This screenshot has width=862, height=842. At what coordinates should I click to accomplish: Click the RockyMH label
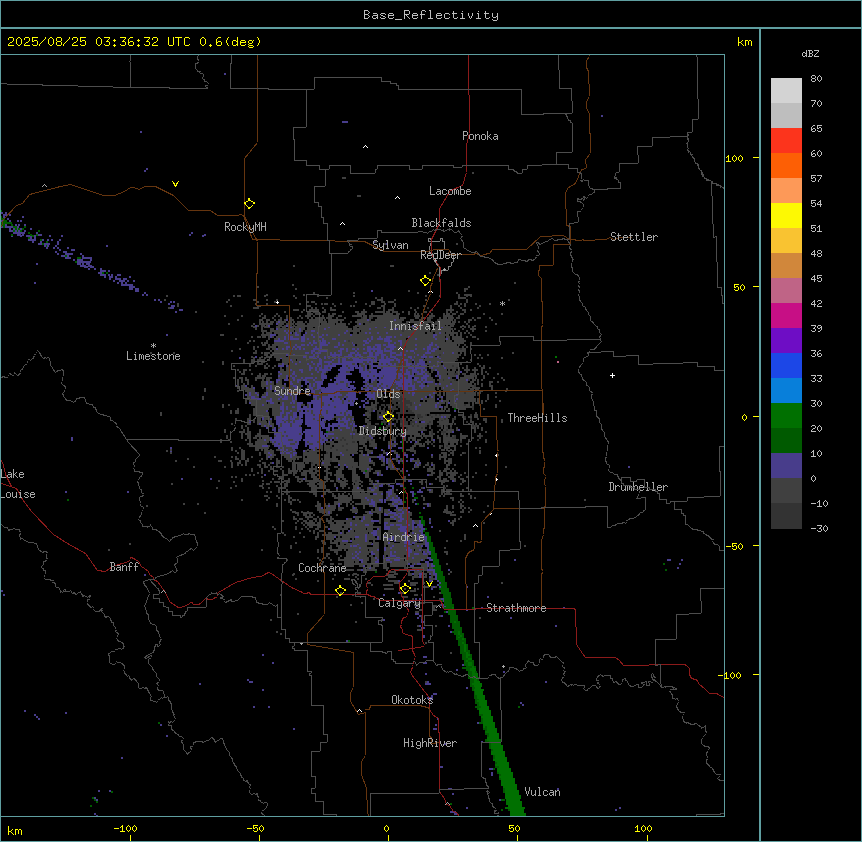(245, 227)
